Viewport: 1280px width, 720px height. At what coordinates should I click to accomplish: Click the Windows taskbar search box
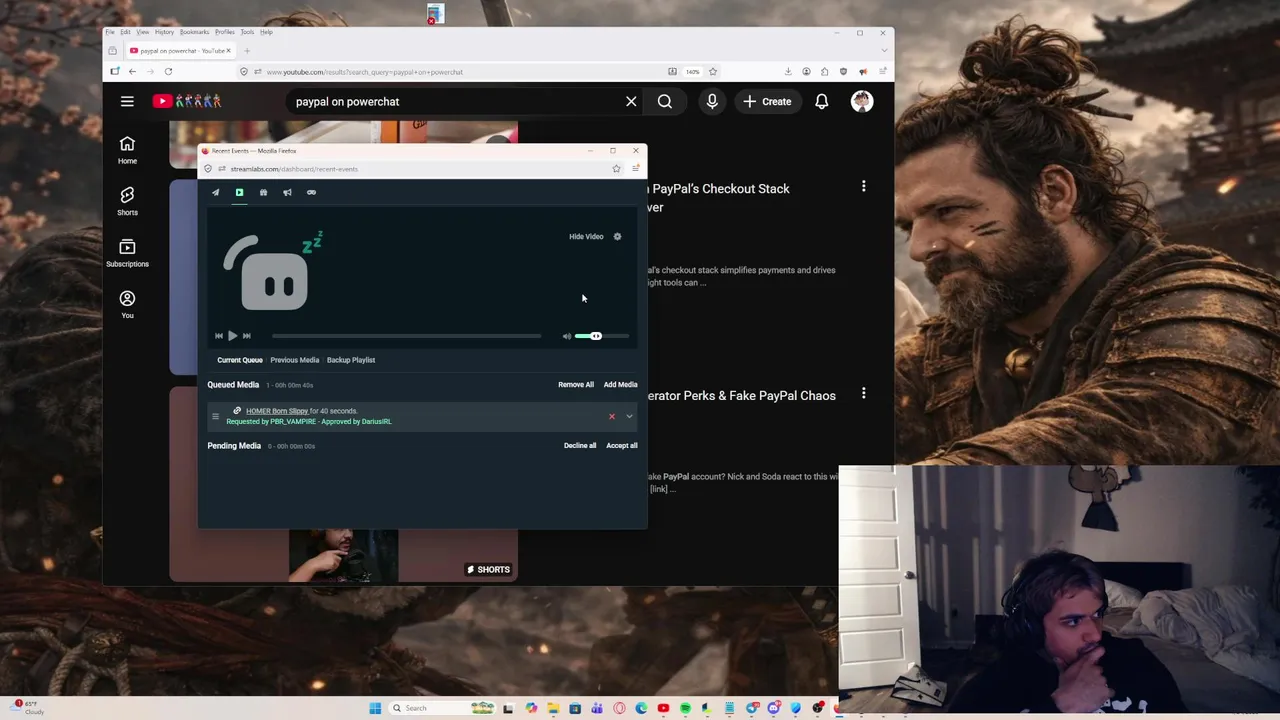click(442, 708)
